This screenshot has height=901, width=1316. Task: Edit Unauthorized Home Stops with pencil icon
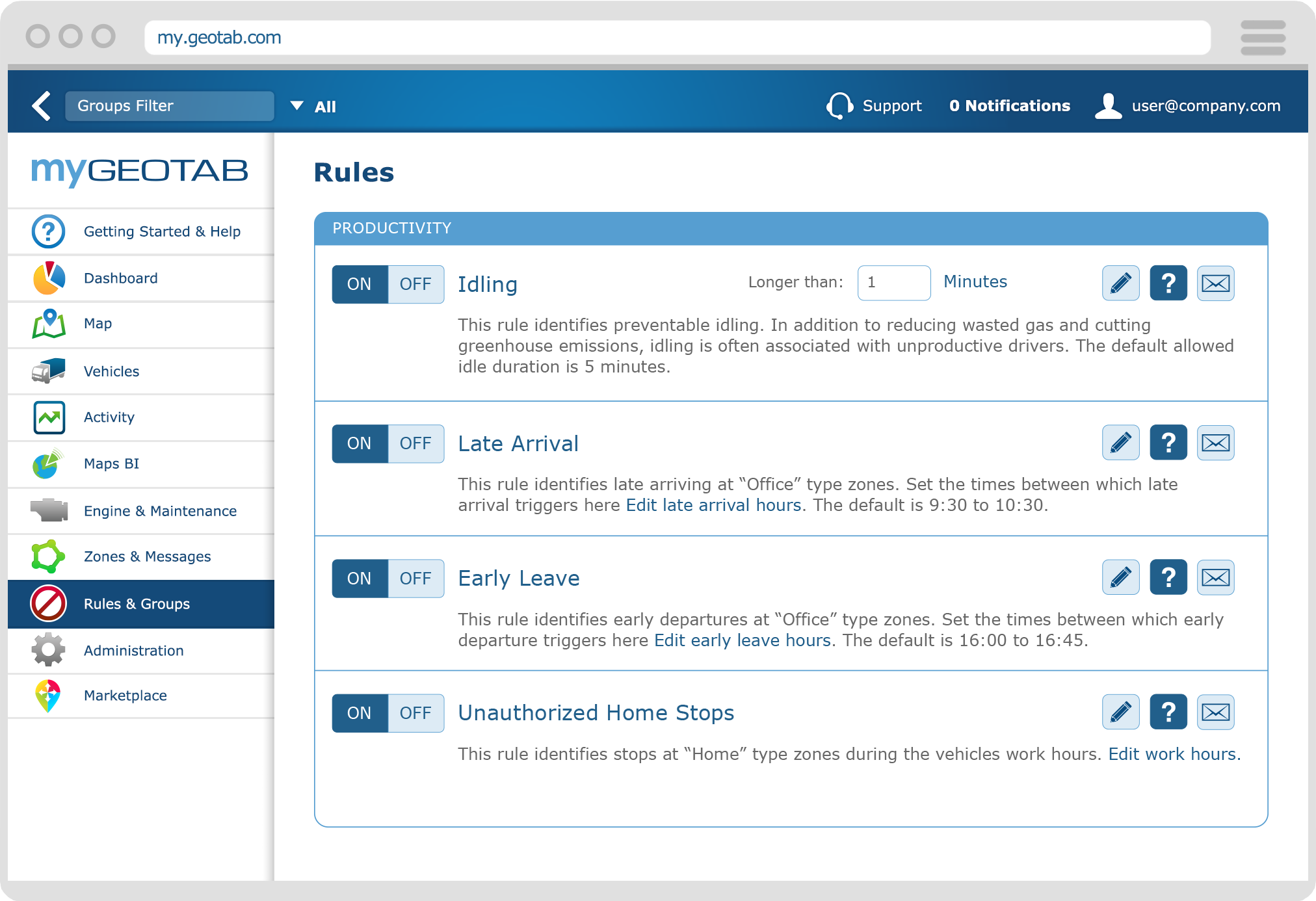(x=1121, y=712)
